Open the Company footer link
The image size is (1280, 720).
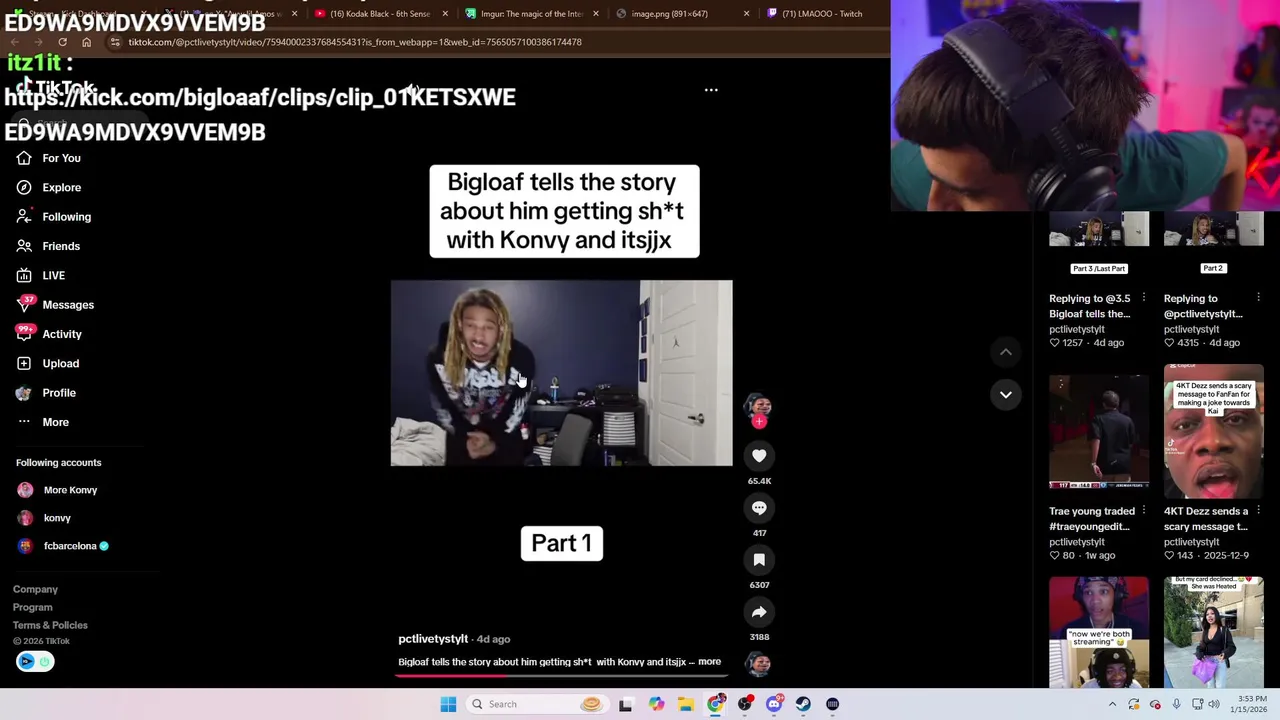point(35,589)
